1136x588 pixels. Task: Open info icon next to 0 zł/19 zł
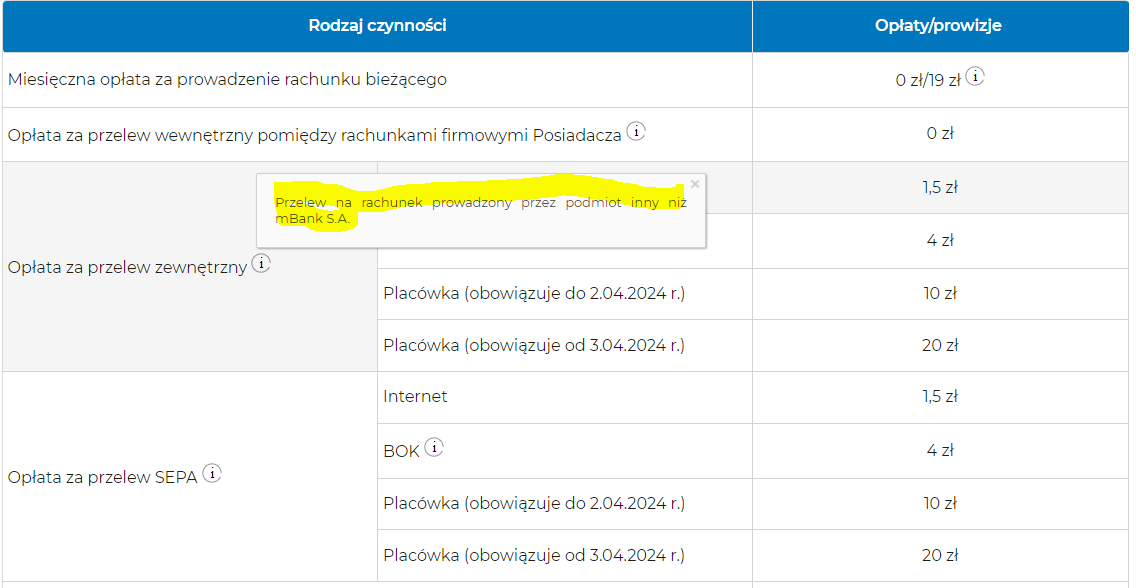click(x=976, y=75)
